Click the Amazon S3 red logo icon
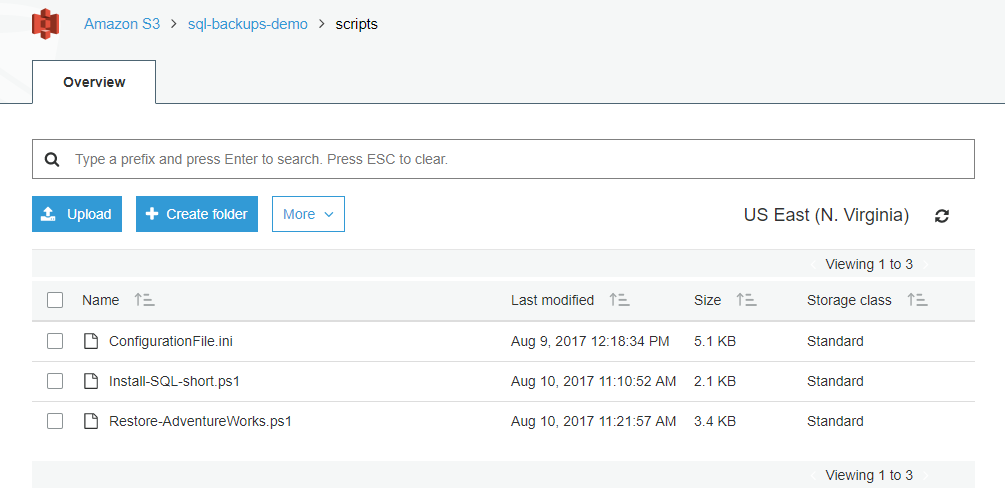Screen dimensions: 1005x488 click(46, 24)
